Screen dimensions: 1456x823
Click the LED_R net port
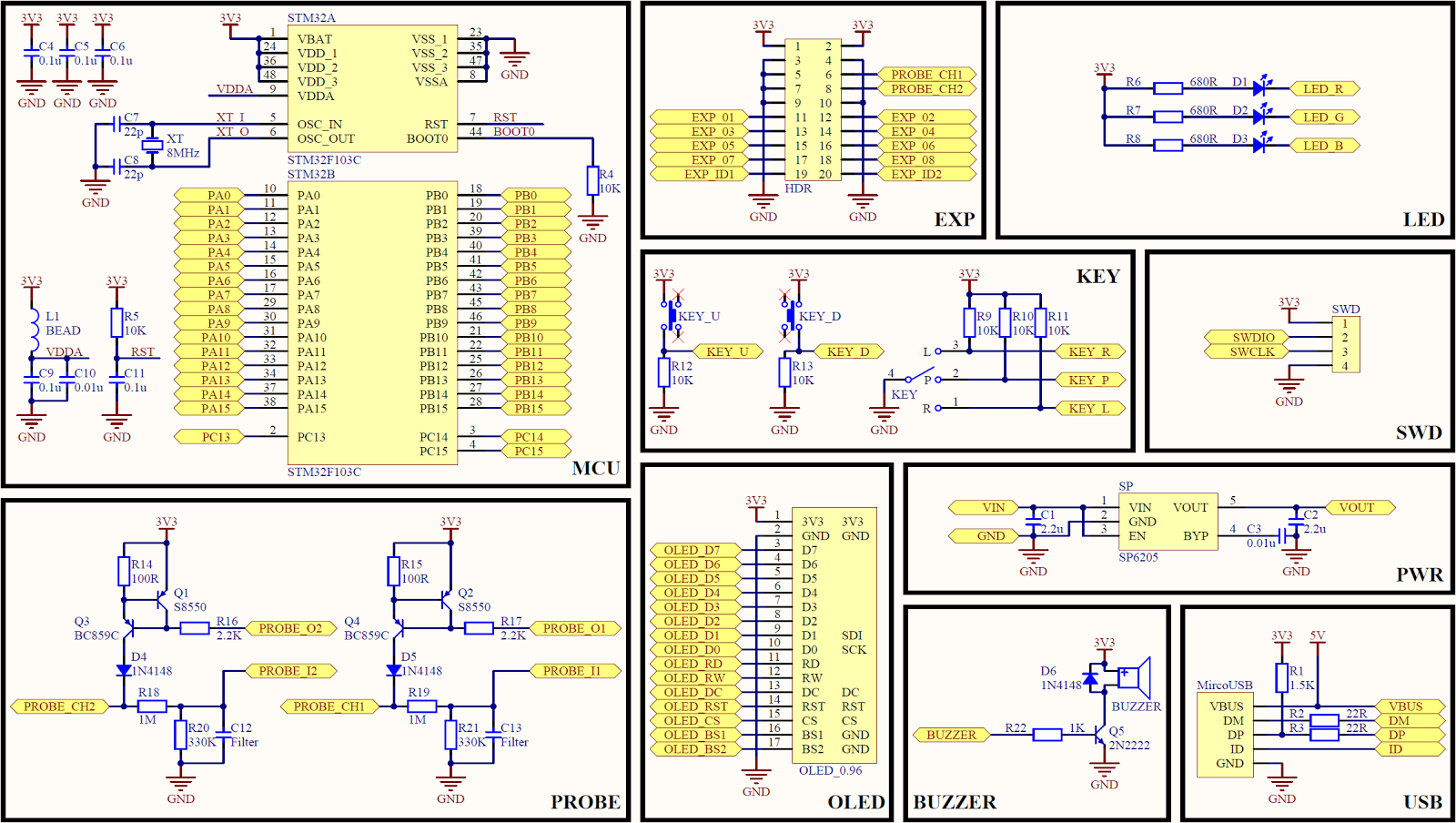[1325, 88]
